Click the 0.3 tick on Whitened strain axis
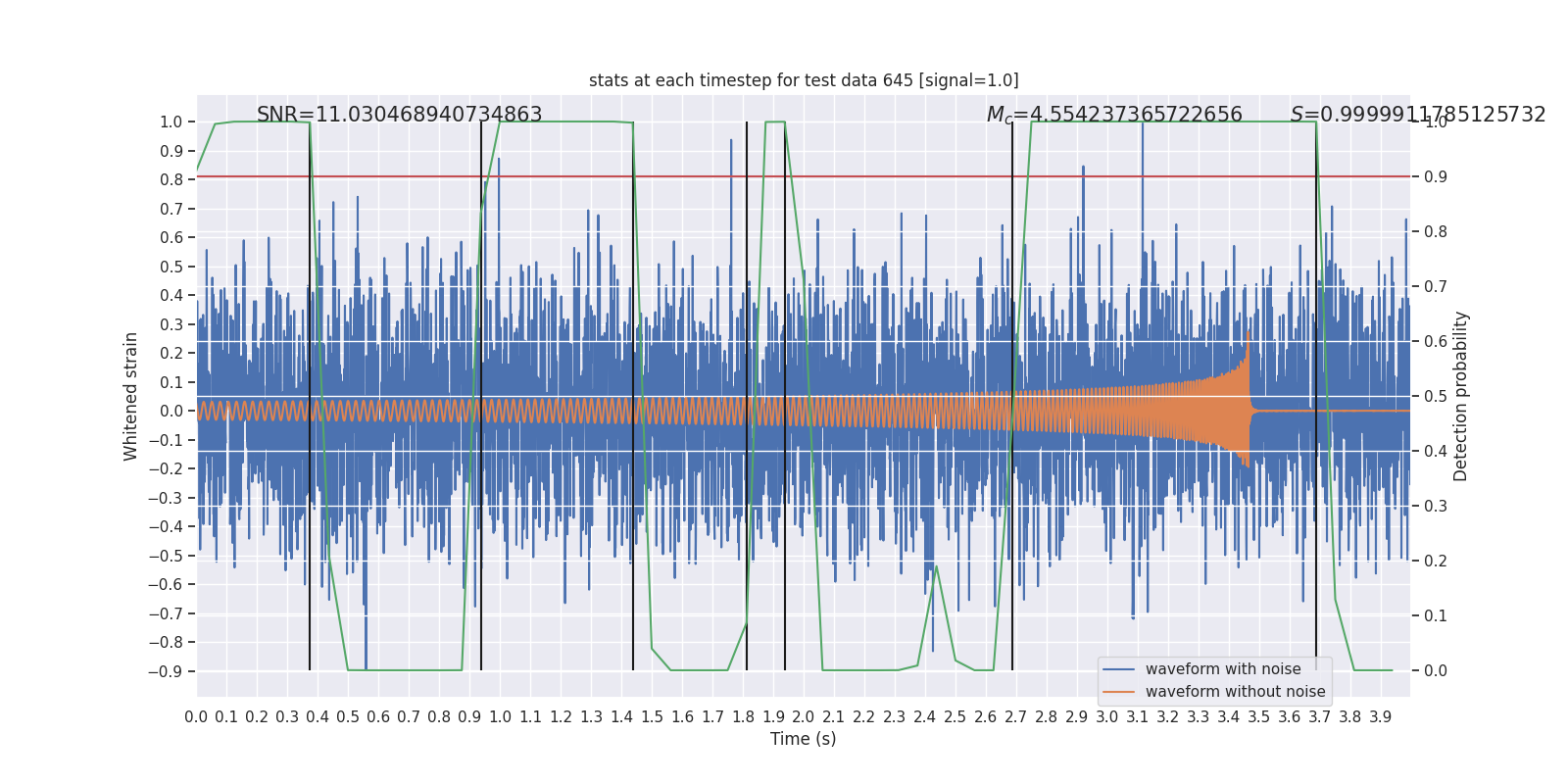The width and height of the screenshot is (1568, 784). [171, 324]
